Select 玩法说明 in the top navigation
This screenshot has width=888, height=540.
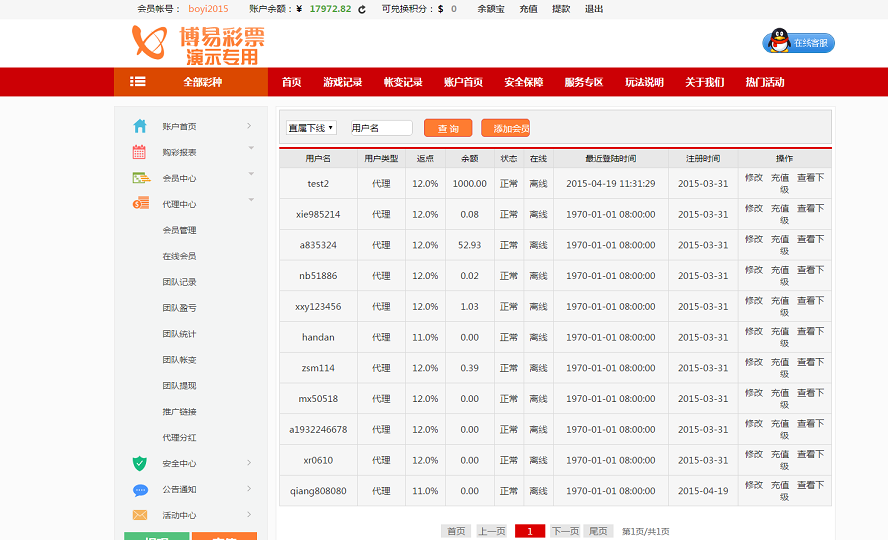[644, 82]
